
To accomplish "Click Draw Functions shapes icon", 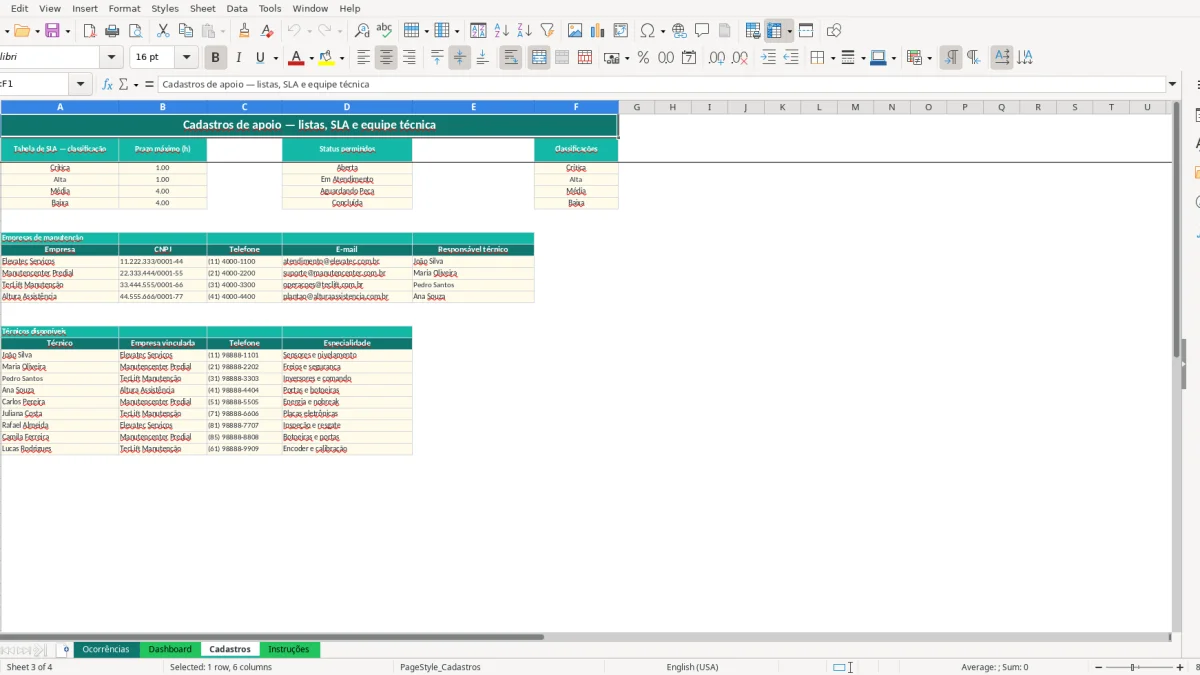I will coord(834,31).
